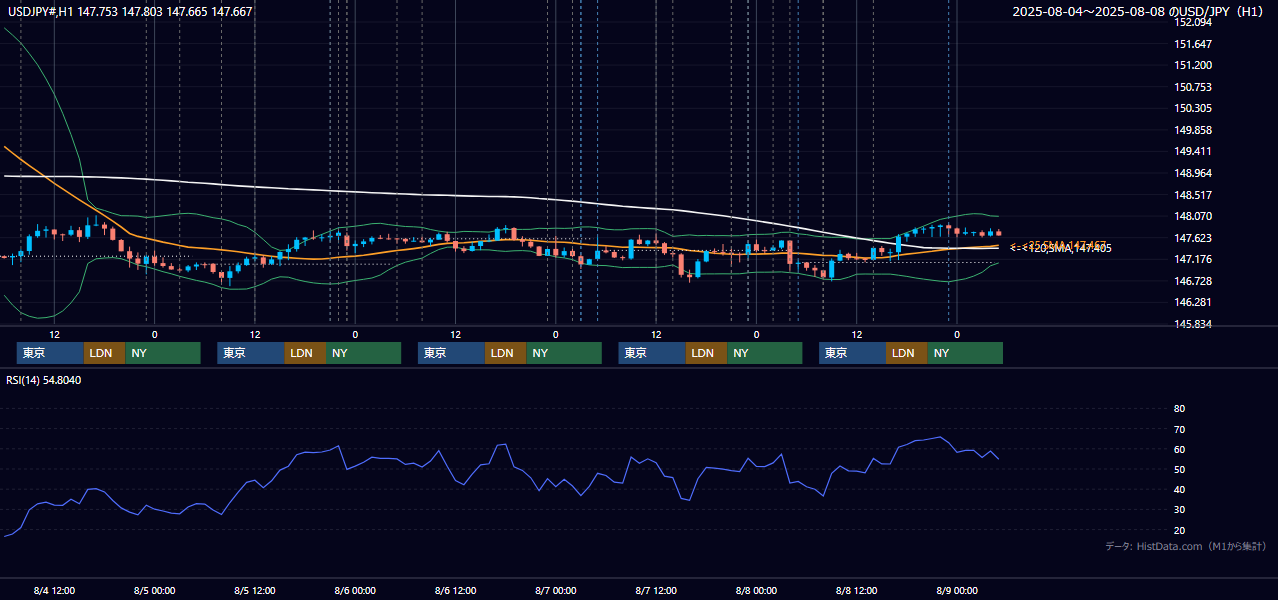
Task: Click the USDJPY#,H1 OHLC header text
Action: (130, 12)
